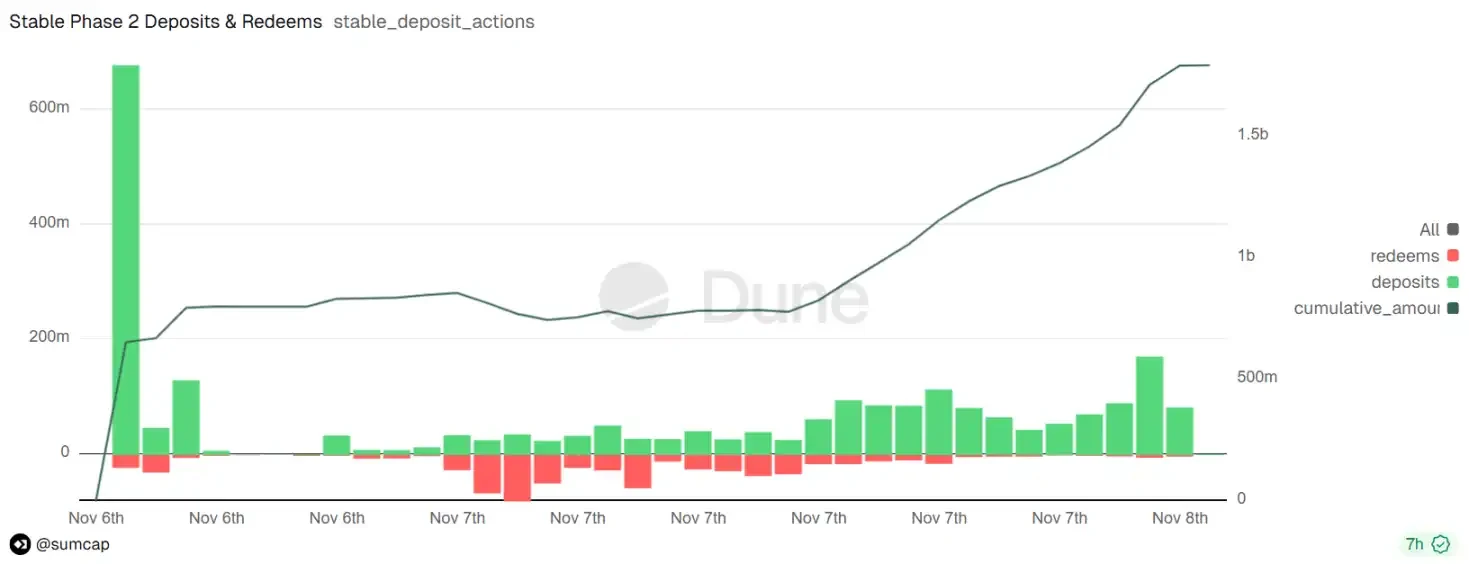Open the chart title Stable Phase 2 Deposits & Redeems
Screen dimensions: 1469x564
pyautogui.click(x=165, y=21)
